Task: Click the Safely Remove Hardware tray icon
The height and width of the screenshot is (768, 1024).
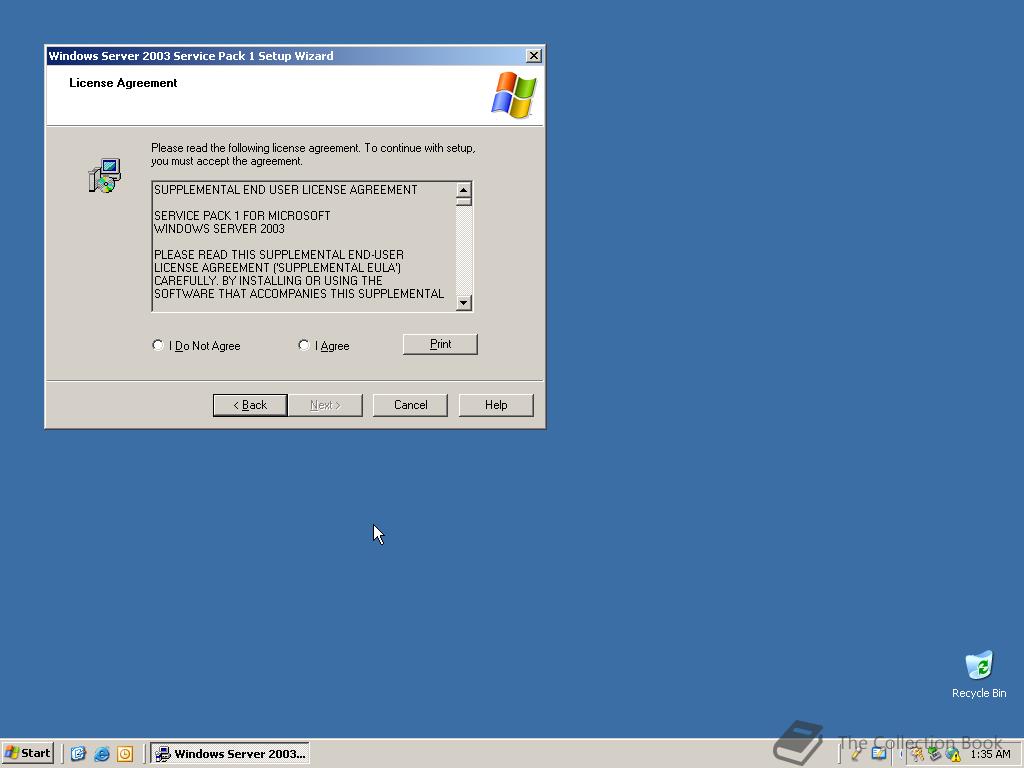Action: click(935, 754)
